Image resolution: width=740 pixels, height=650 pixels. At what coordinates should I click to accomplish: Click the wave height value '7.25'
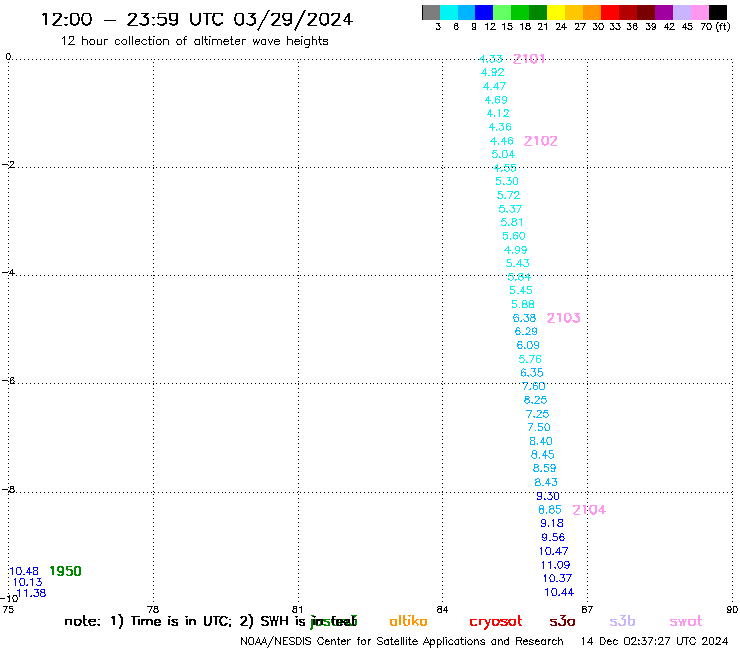[538, 414]
